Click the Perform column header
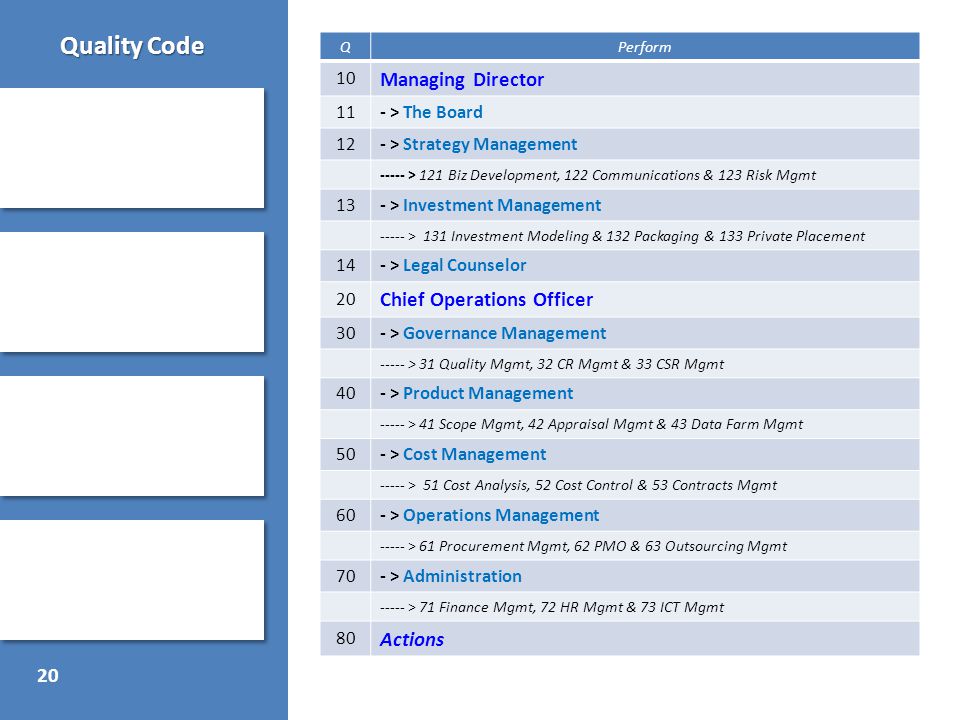960x720 pixels. [645, 47]
